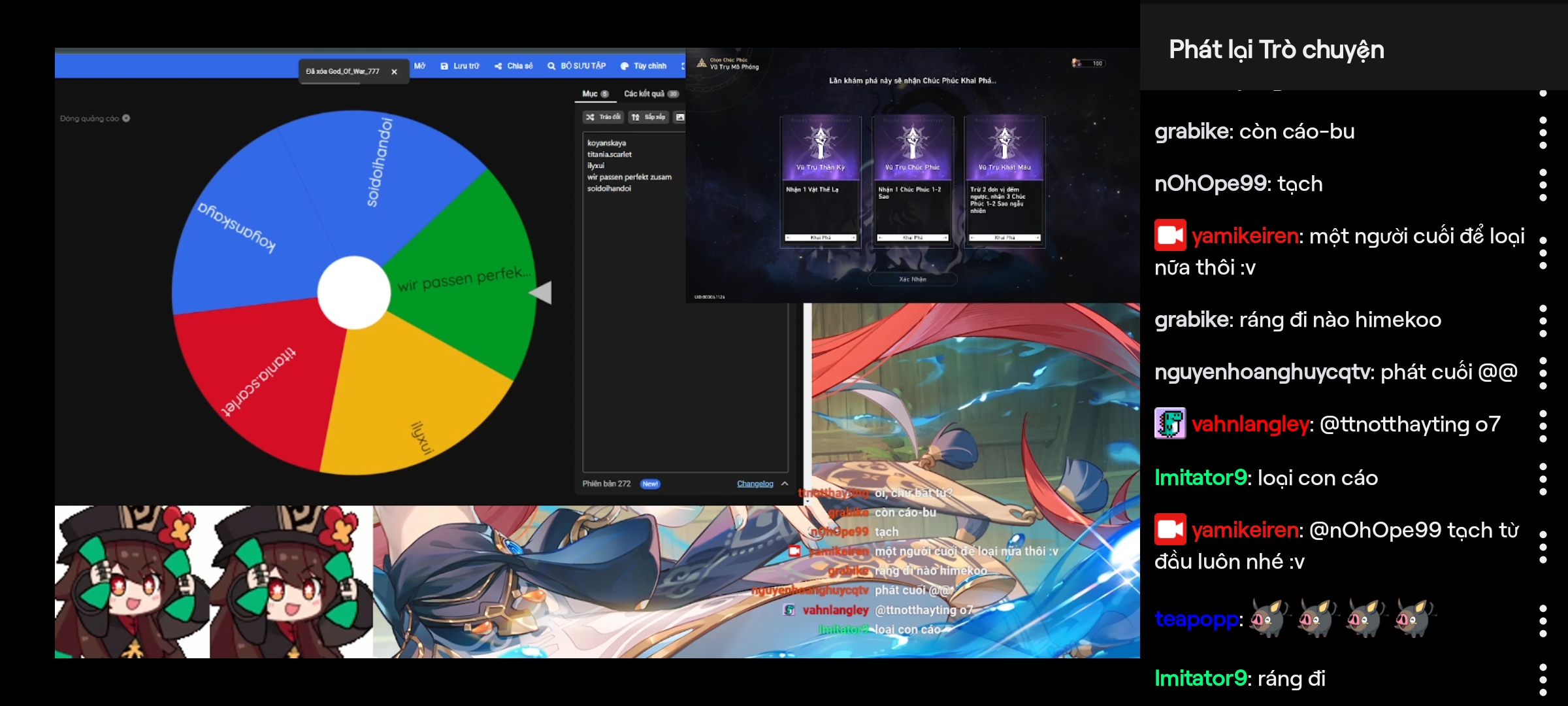Click yamikeiren's camera badge on '@nOhOpe99' message
This screenshot has height=706, width=1568.
point(1170,529)
